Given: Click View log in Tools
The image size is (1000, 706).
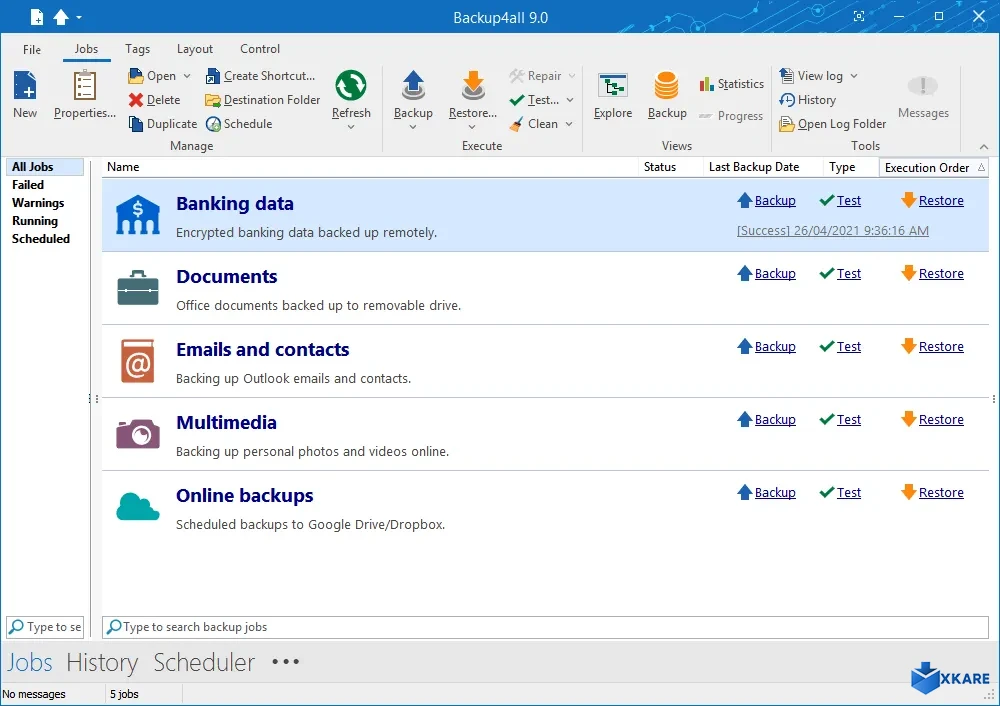Looking at the screenshot, I should tap(811, 76).
